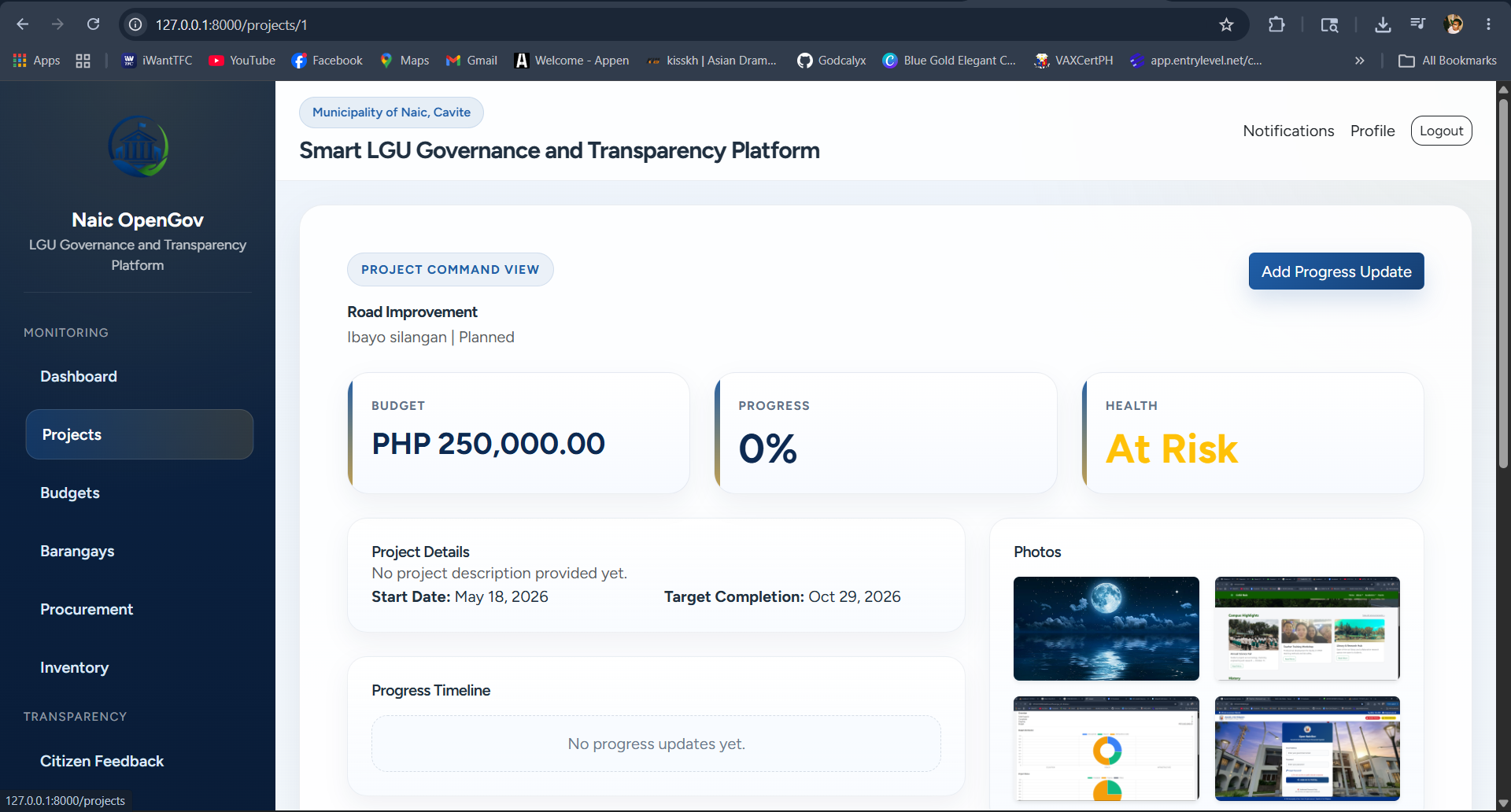The width and height of the screenshot is (1511, 812).
Task: Open the building login screenshot photo
Action: (x=1307, y=748)
